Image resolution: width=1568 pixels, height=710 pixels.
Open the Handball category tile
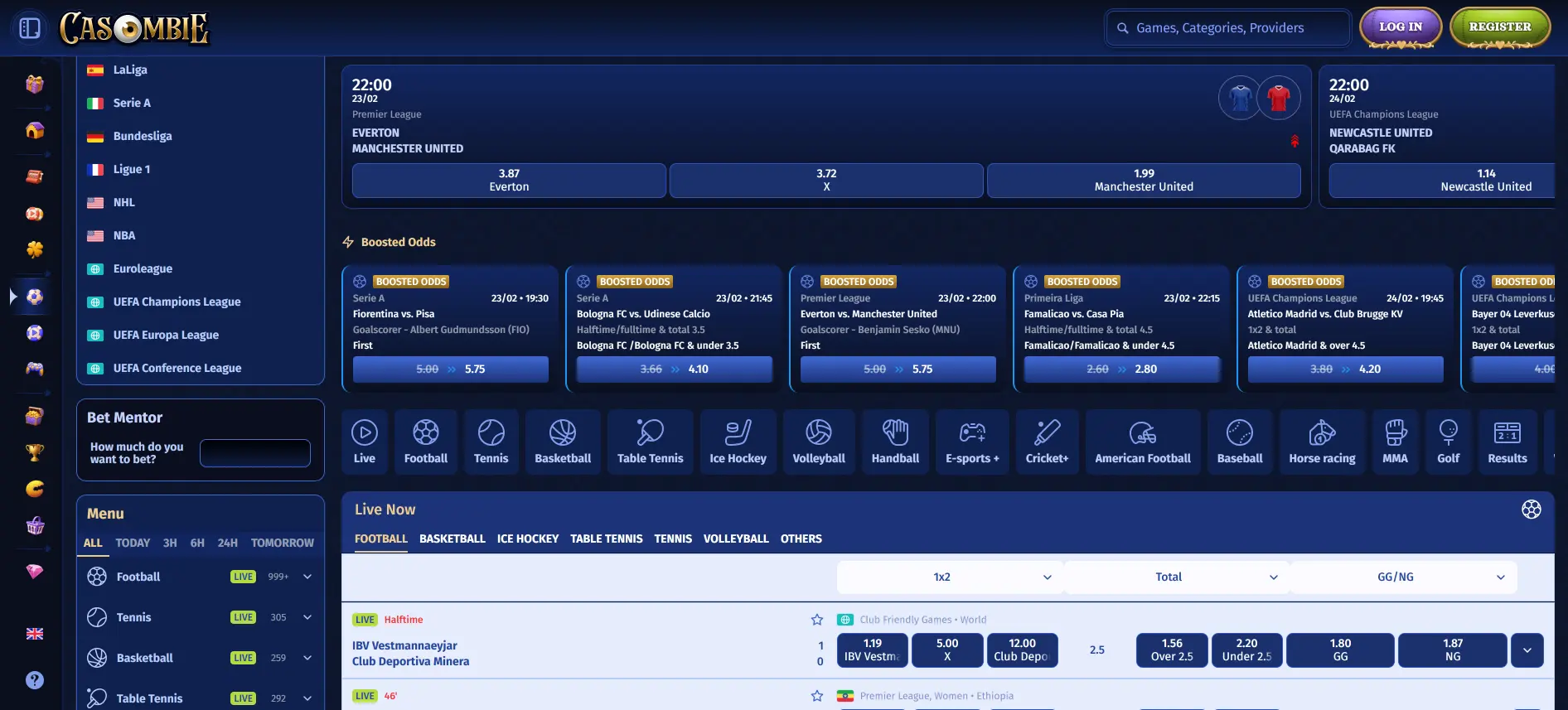[896, 442]
